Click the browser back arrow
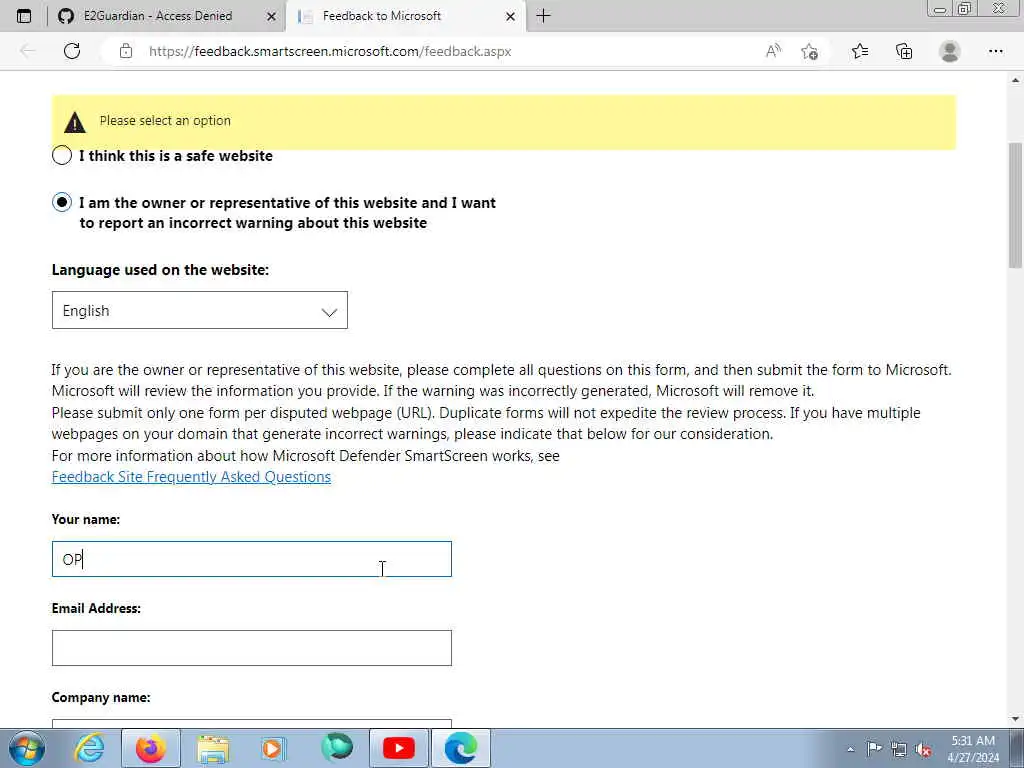The image size is (1024, 768). [x=27, y=51]
